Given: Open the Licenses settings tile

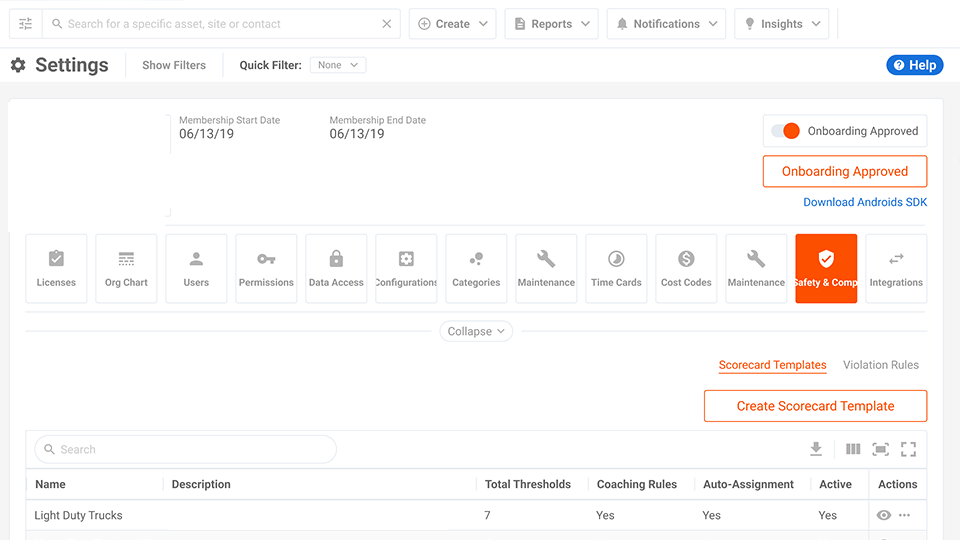Looking at the screenshot, I should (56, 268).
